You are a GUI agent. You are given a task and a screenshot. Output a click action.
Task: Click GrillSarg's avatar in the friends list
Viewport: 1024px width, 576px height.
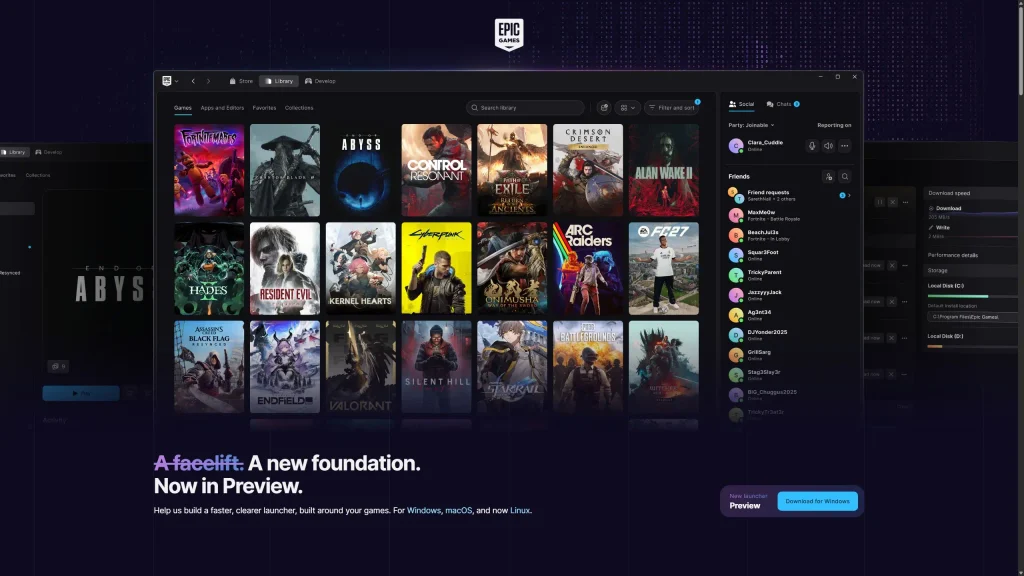pyautogui.click(x=736, y=355)
